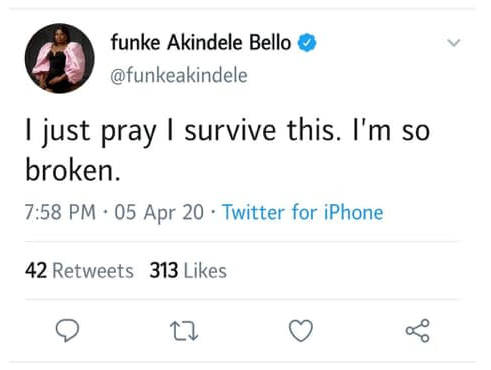Image resolution: width=491 pixels, height=370 pixels.
Task: Click the number 42 count
Action: pos(36,270)
